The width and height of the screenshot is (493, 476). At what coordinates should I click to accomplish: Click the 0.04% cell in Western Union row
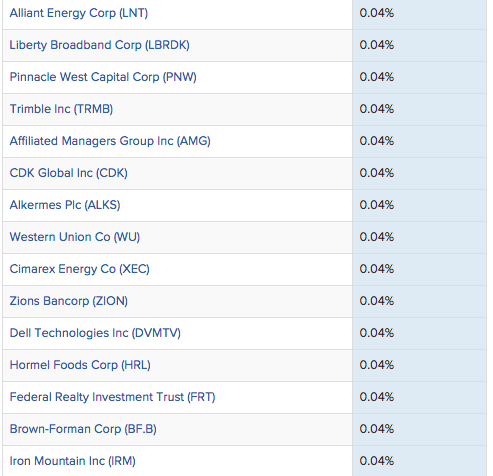(419, 237)
